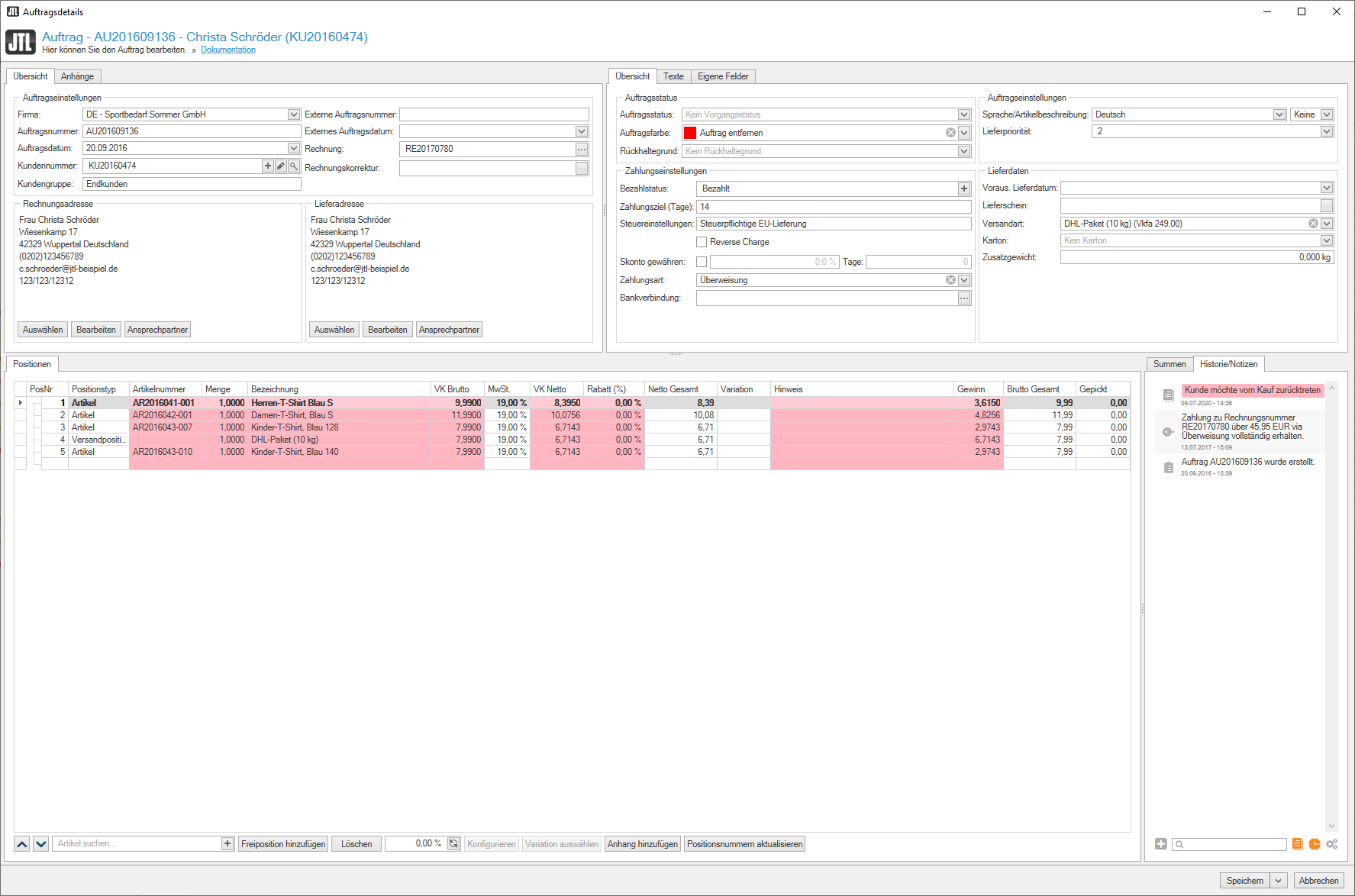Click the Freiposition hinzufügen button
Image resolution: width=1355 pixels, height=896 pixels.
[283, 844]
